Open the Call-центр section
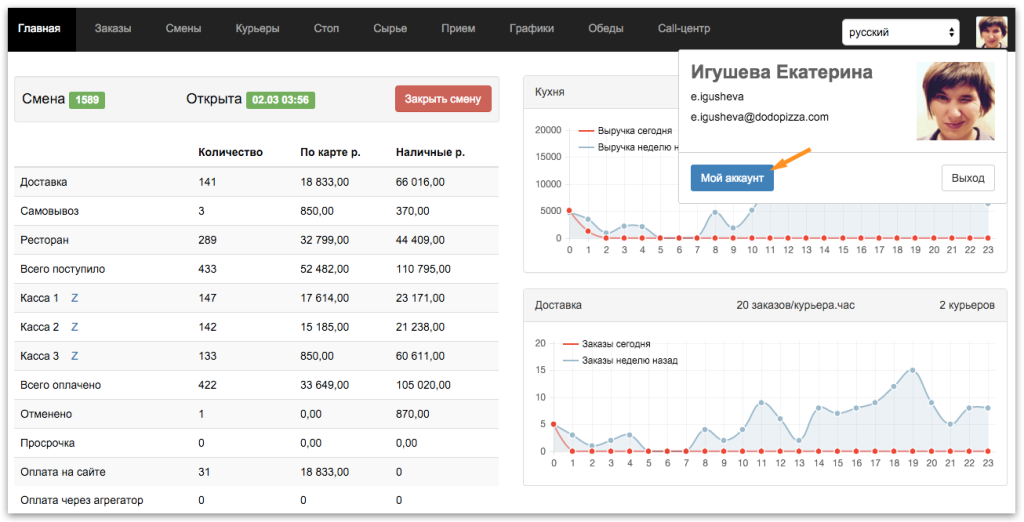 684,29
